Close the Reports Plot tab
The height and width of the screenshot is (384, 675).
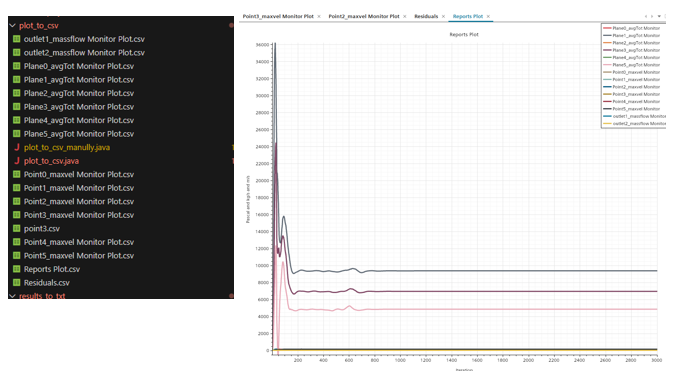point(488,16)
